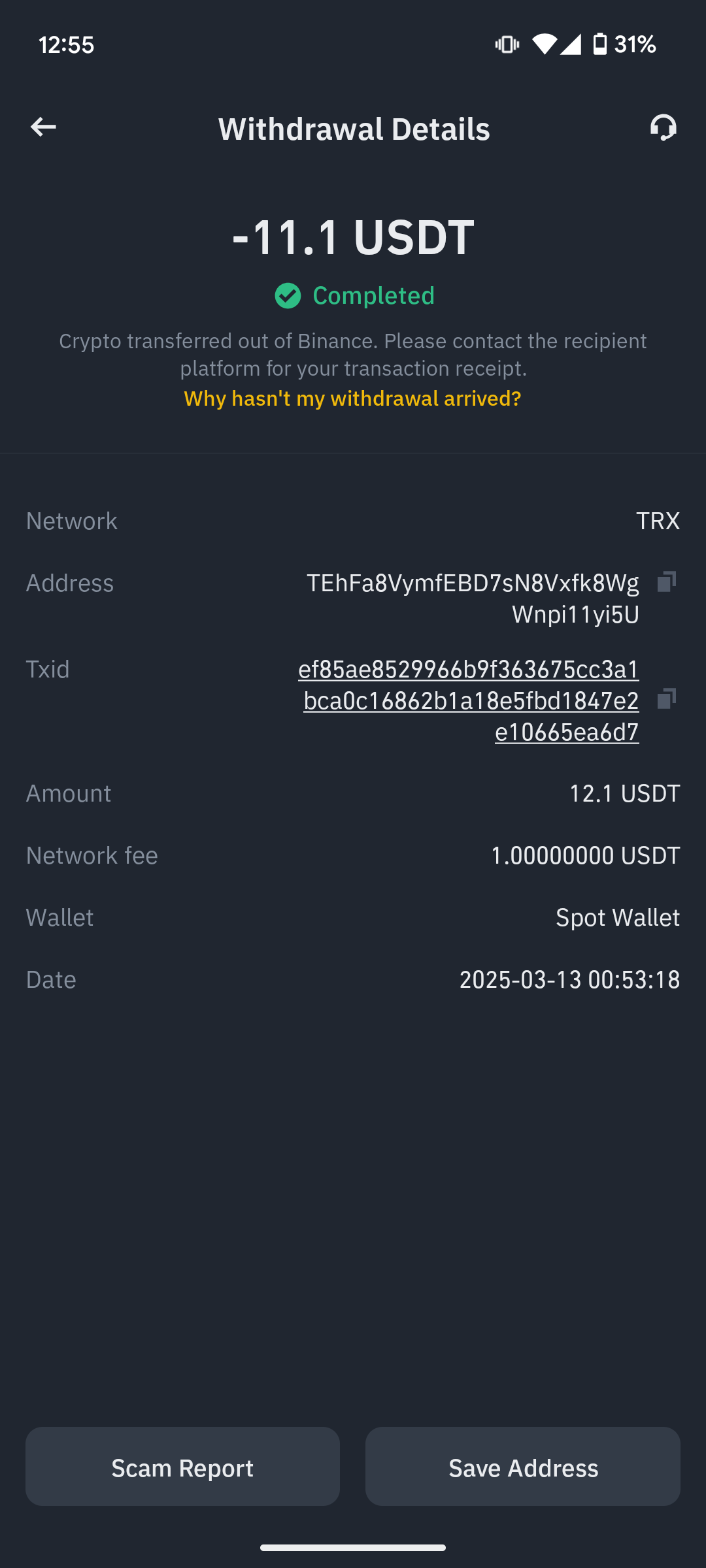The image size is (706, 1568).
Task: Tap the cellular signal status icon
Action: (x=571, y=44)
